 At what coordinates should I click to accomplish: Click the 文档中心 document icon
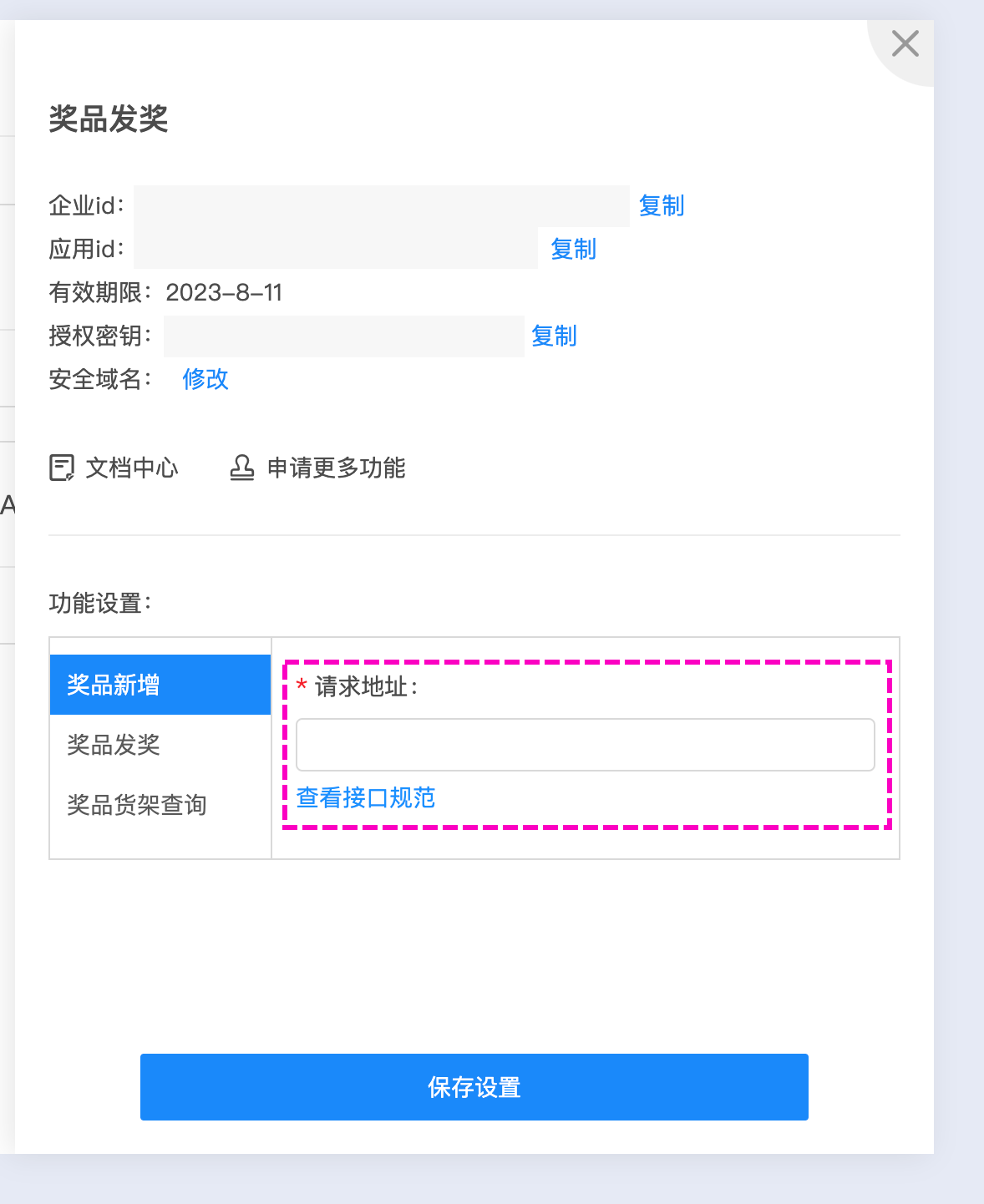62,468
